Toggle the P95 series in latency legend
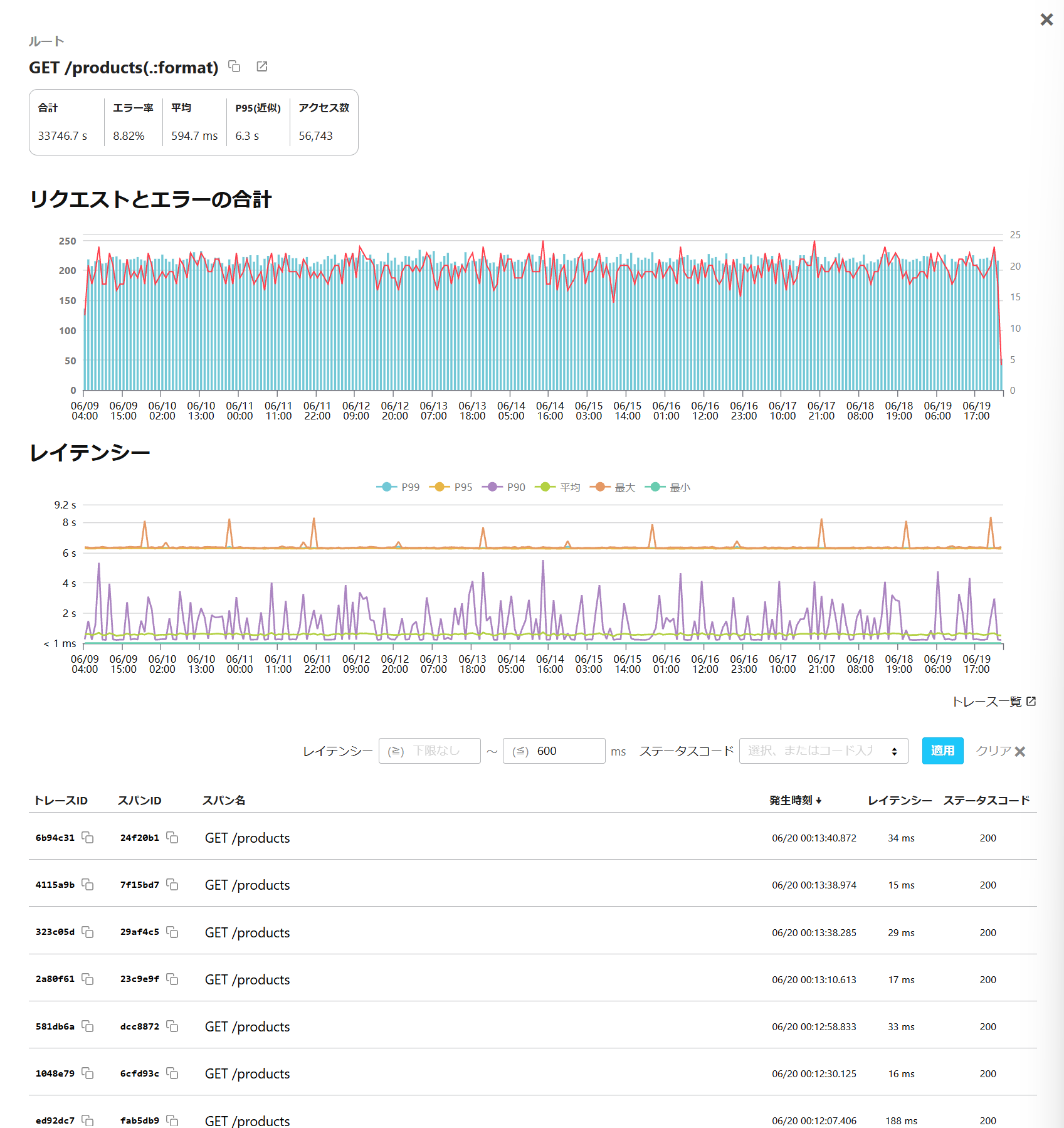This screenshot has width=1064, height=1128. point(451,487)
